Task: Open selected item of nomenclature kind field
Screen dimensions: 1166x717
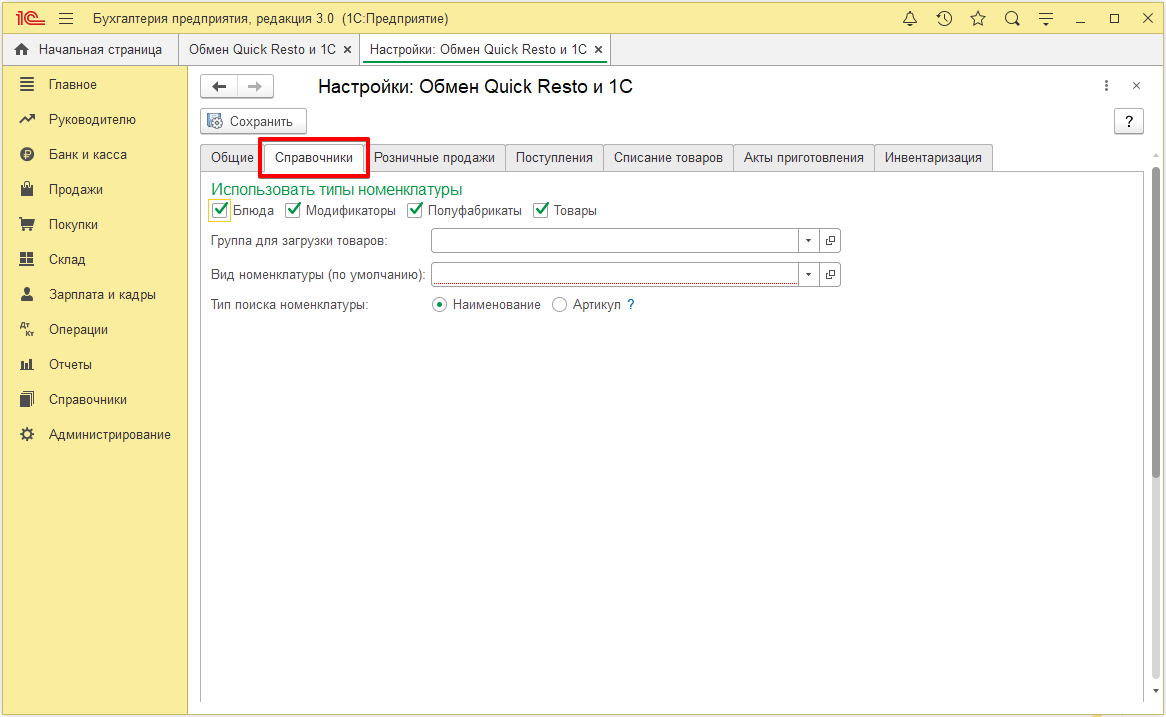Action: coord(830,274)
